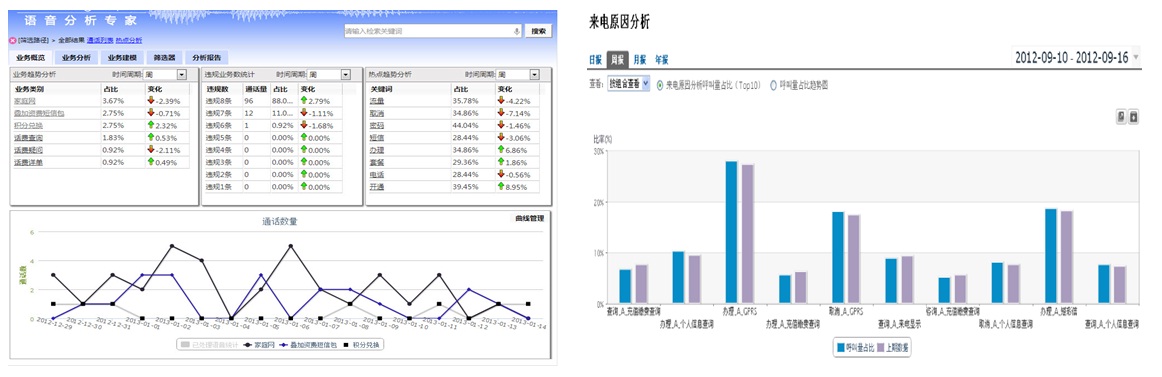Click the 搜索 search button
The width and height of the screenshot is (1162, 377).
click(538, 31)
